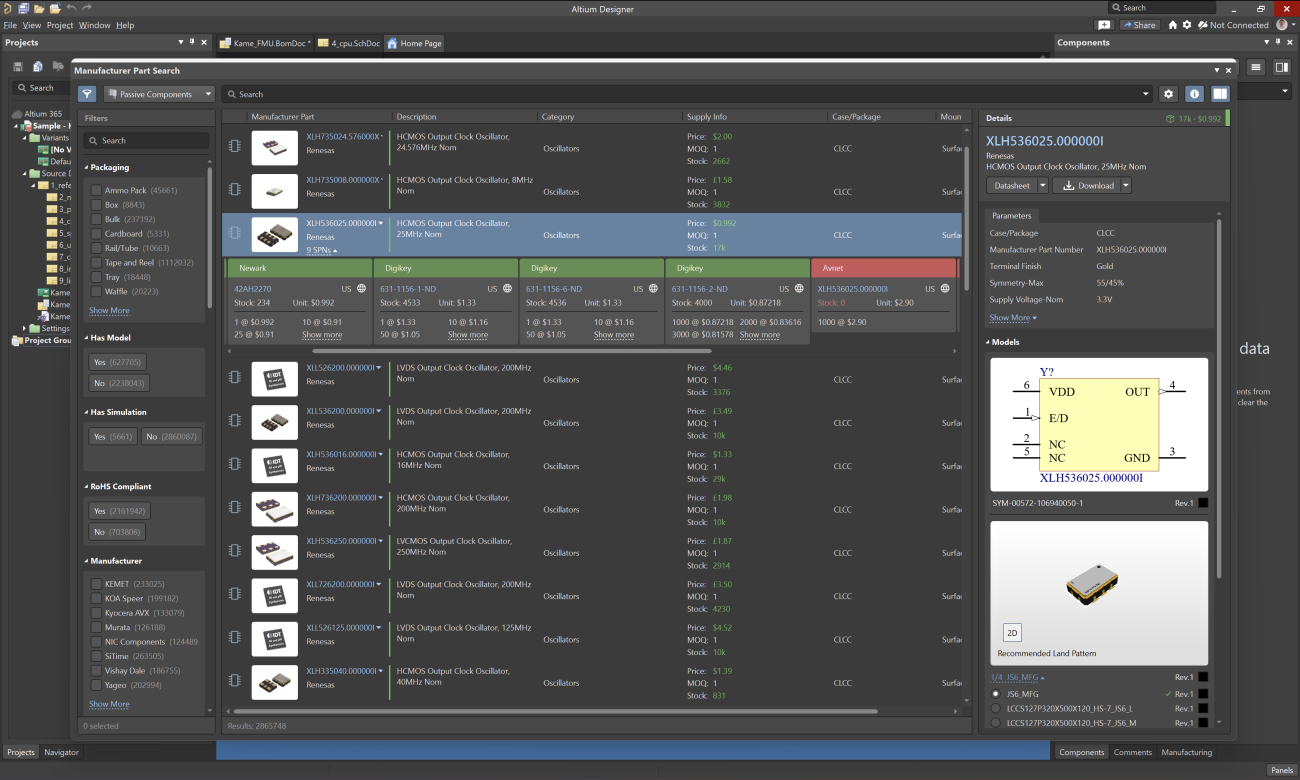
Task: Toggle the Details info icon
Action: (1194, 94)
